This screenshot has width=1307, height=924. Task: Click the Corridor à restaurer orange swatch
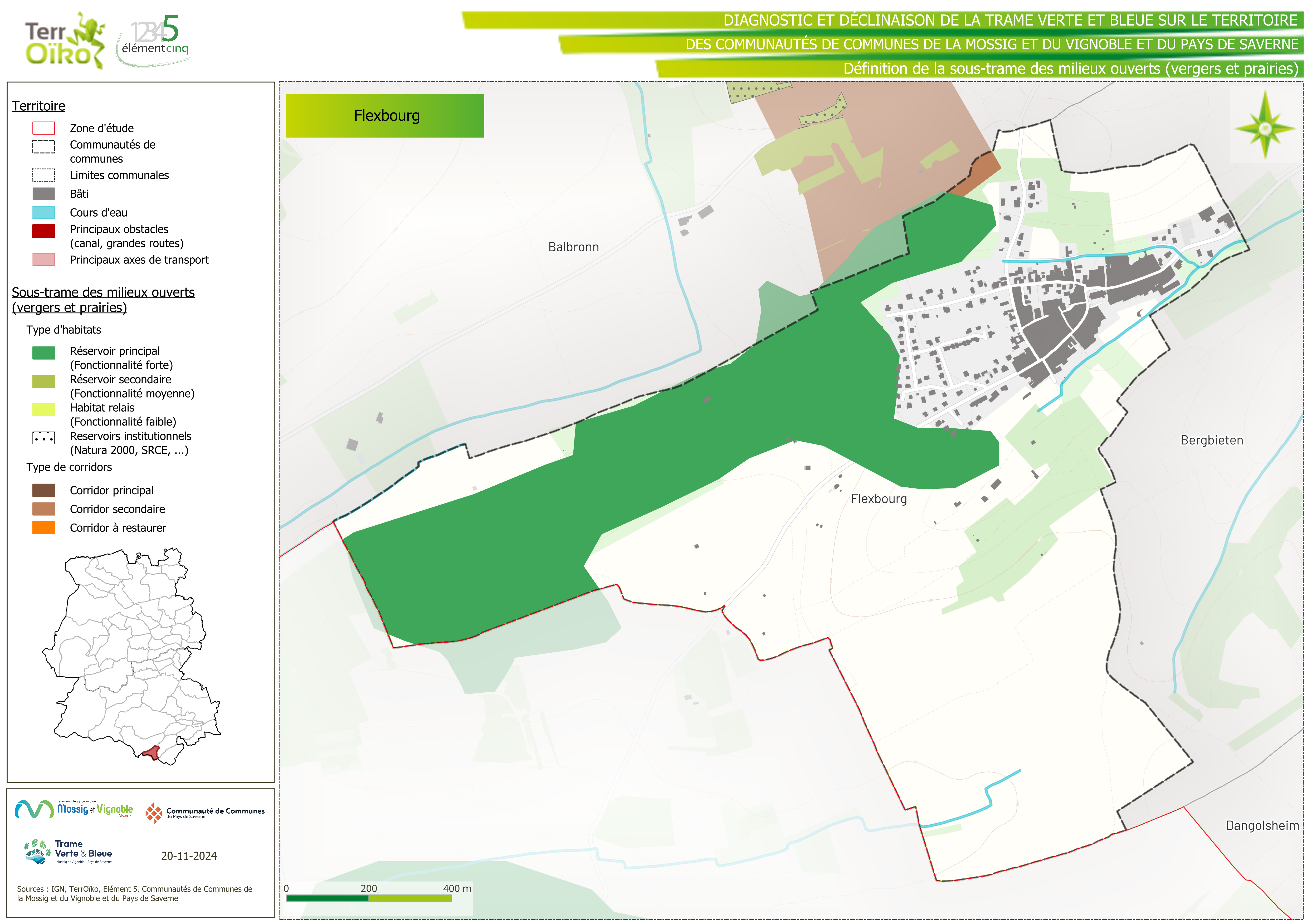tap(43, 528)
